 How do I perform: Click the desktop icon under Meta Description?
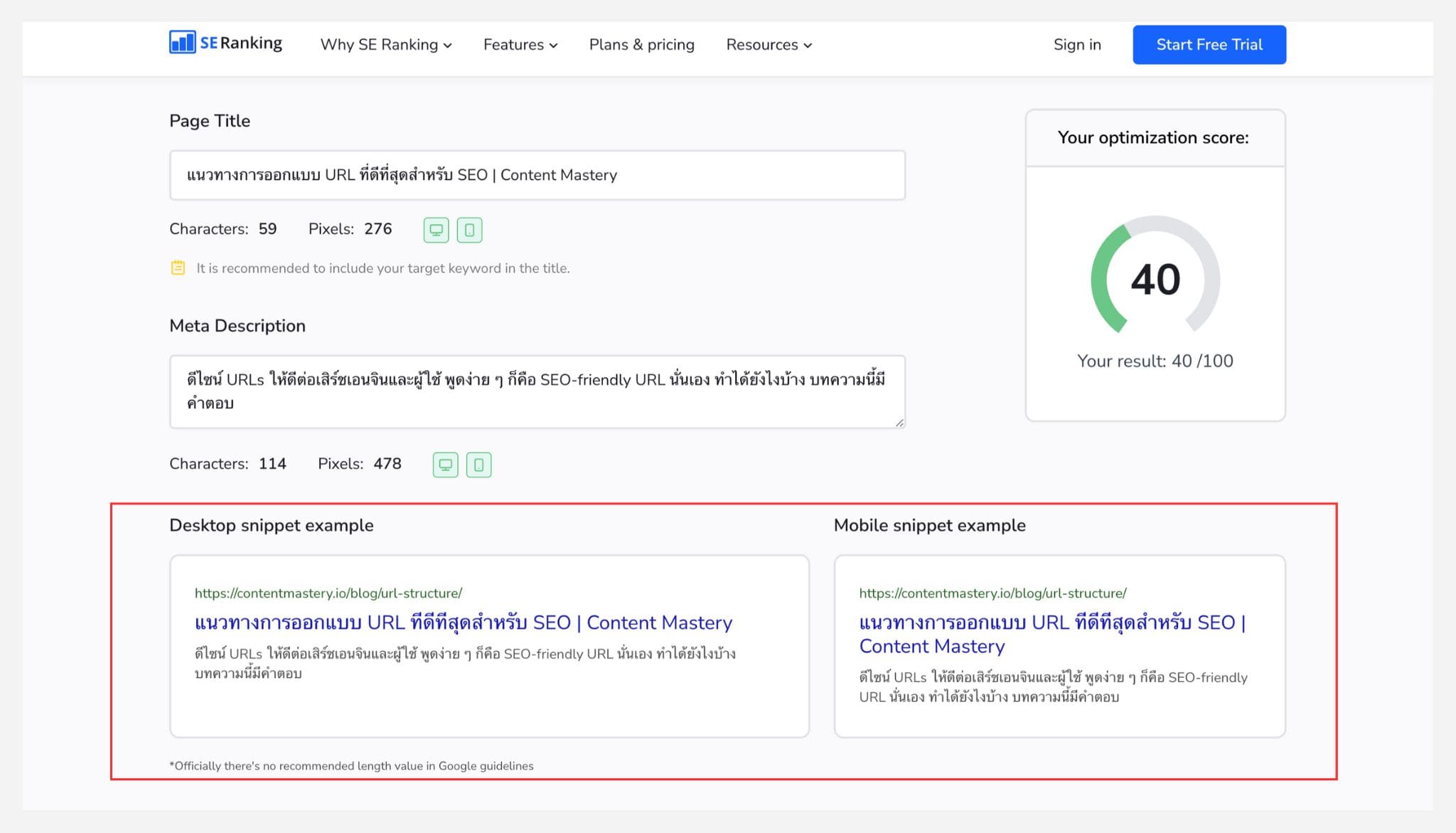pos(446,465)
